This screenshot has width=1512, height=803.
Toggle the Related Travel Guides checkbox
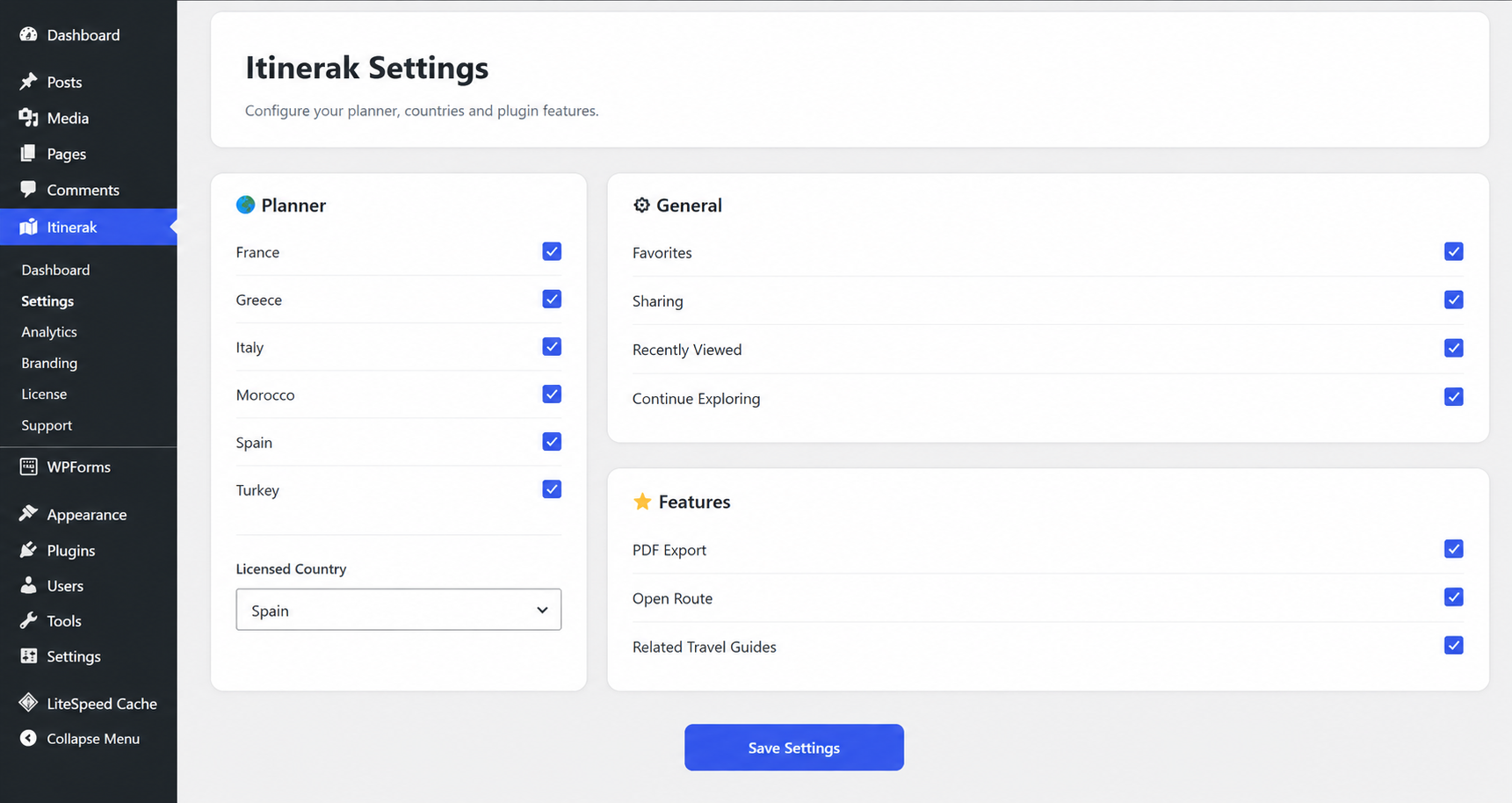[1454, 646]
